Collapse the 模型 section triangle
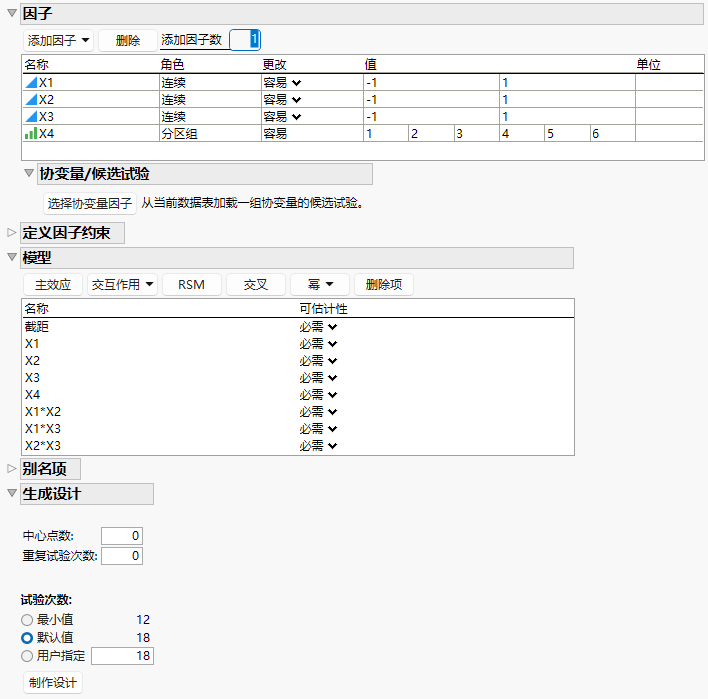The image size is (708, 699). [12, 257]
